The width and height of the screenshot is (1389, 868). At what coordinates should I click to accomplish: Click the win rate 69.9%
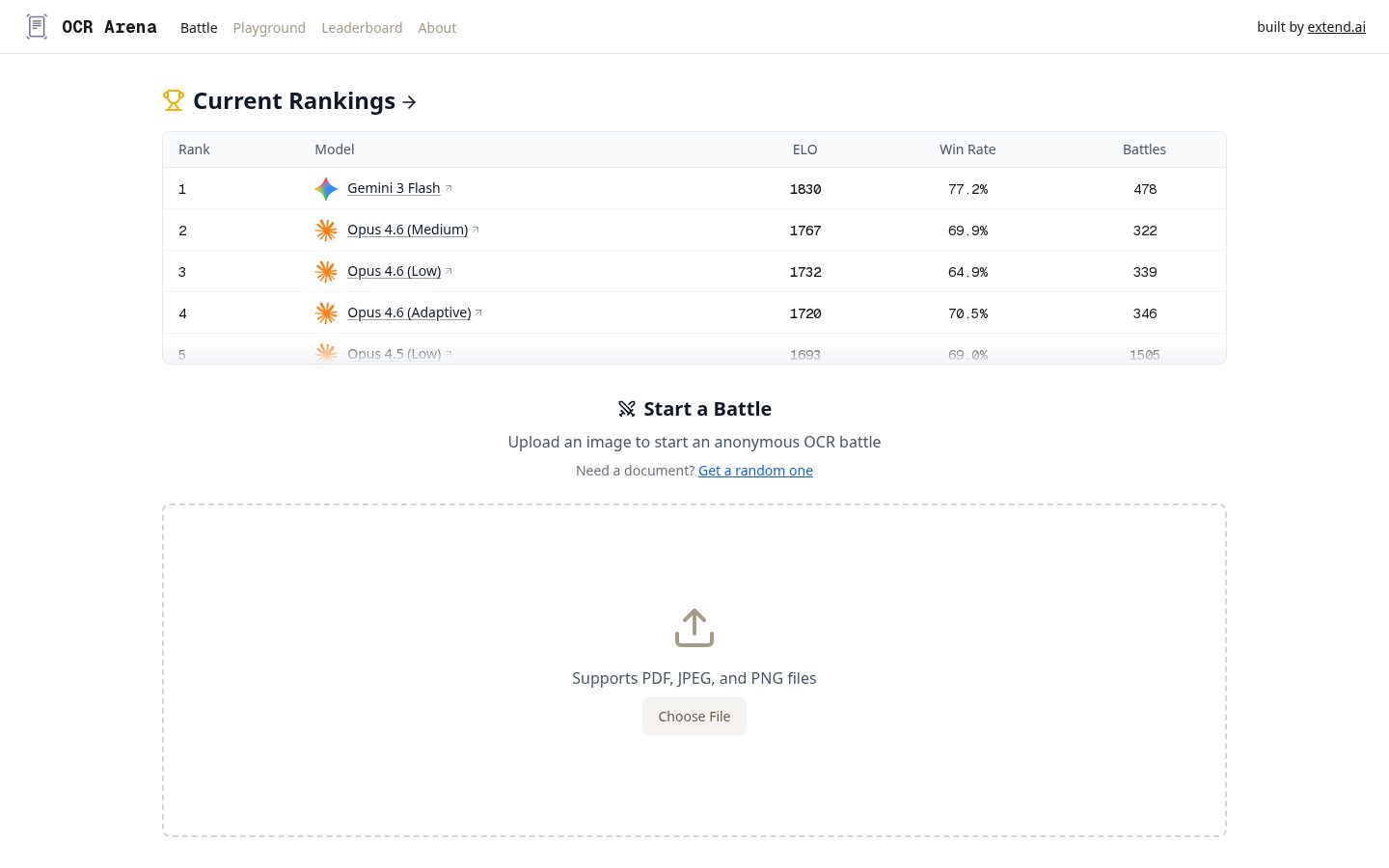(967, 231)
